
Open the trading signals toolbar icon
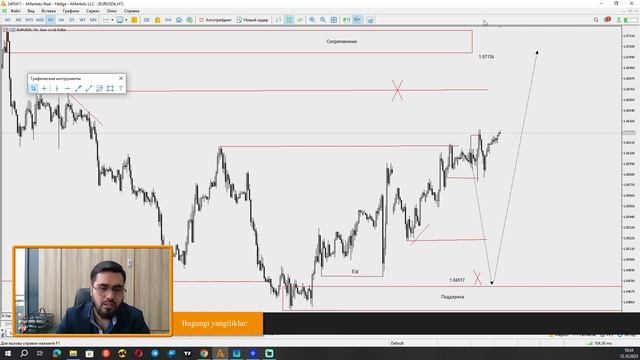point(168,20)
